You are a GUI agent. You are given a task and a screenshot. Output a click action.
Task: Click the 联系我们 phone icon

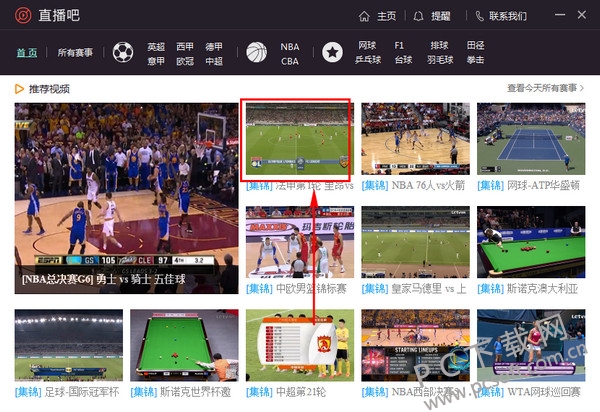pyautogui.click(x=479, y=16)
